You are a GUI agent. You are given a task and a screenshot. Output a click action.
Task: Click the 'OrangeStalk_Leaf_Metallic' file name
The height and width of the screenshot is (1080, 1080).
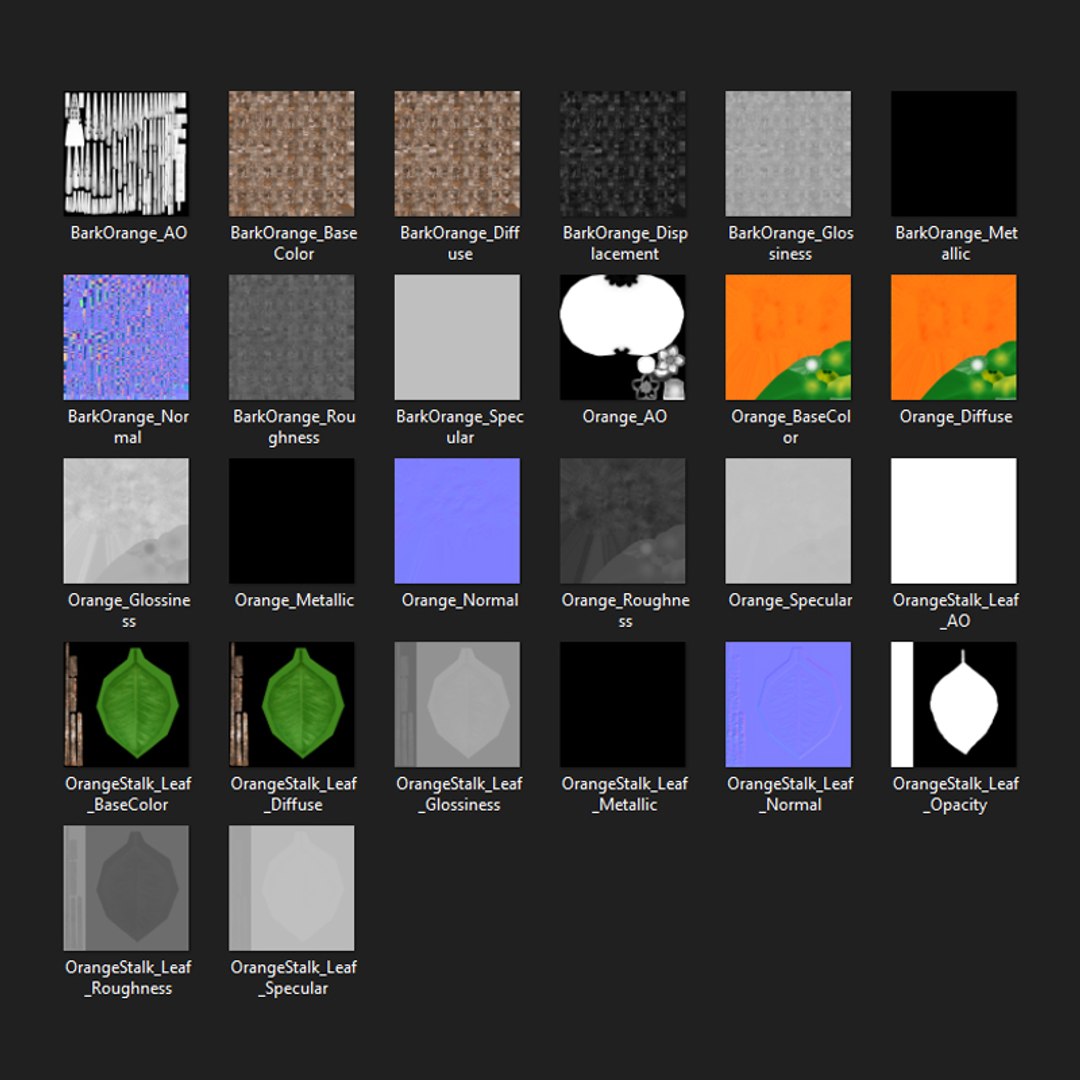click(x=625, y=794)
